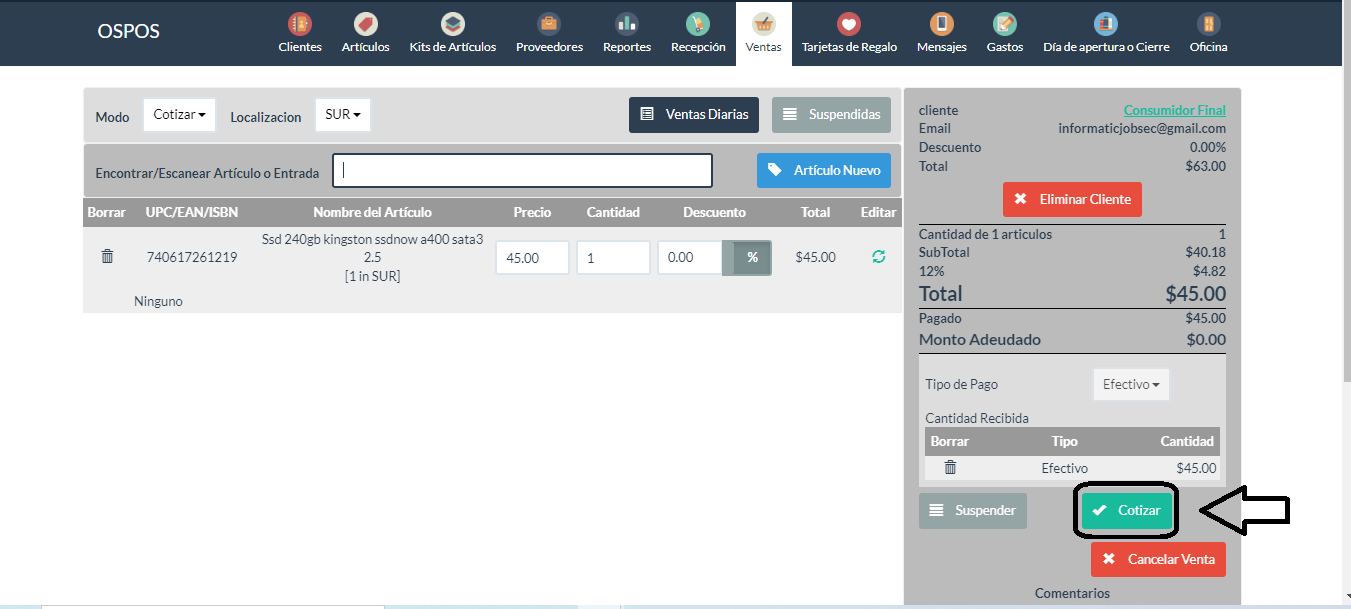Open the Kits de Artículos icon
The height and width of the screenshot is (609, 1351).
[453, 23]
